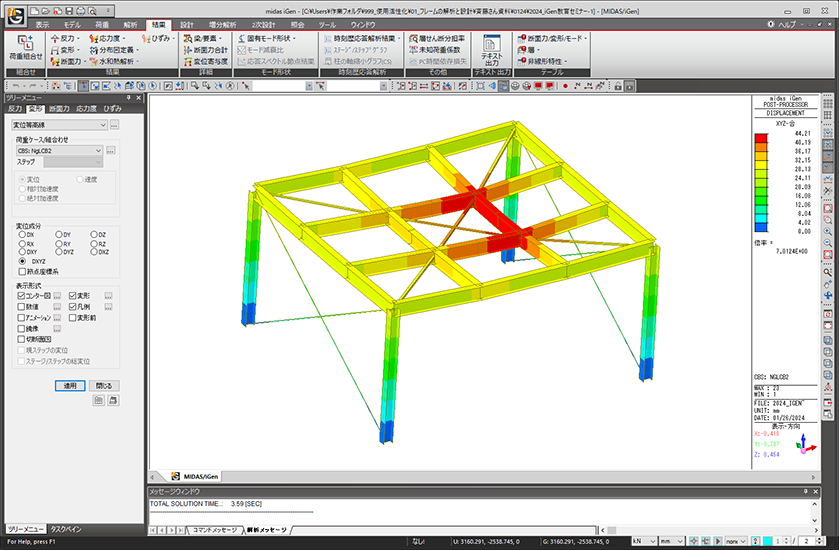839x550 pixels.
Task: Click the 閉じる close button
Action: tap(104, 385)
